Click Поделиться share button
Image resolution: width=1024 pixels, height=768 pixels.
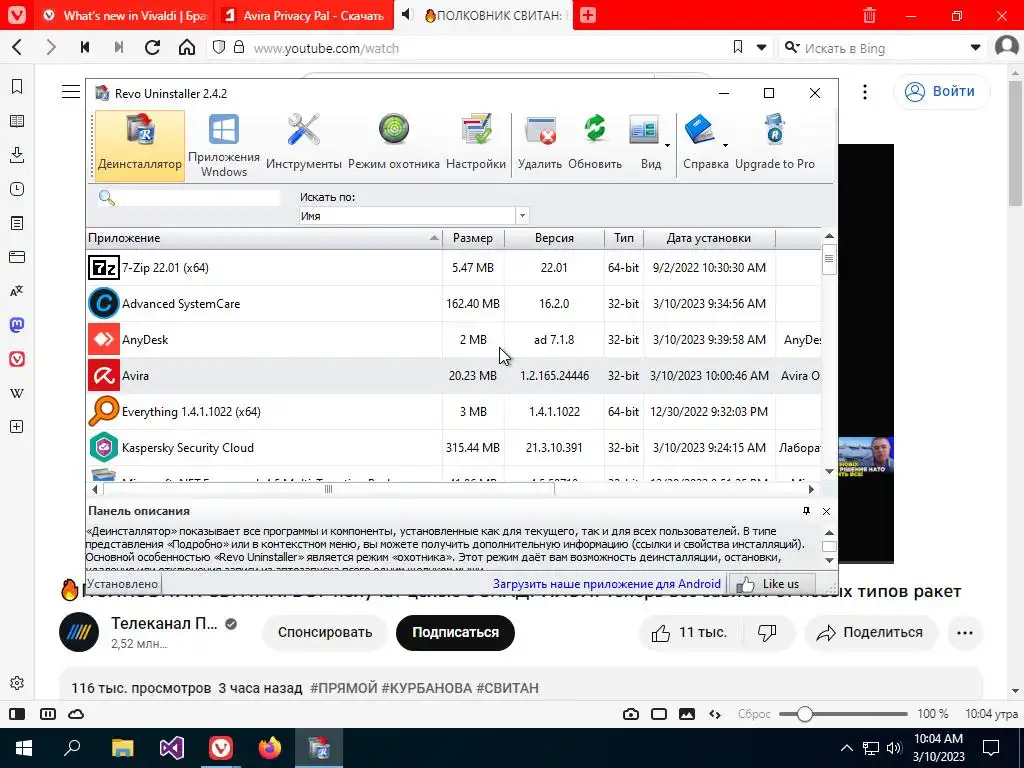871,632
